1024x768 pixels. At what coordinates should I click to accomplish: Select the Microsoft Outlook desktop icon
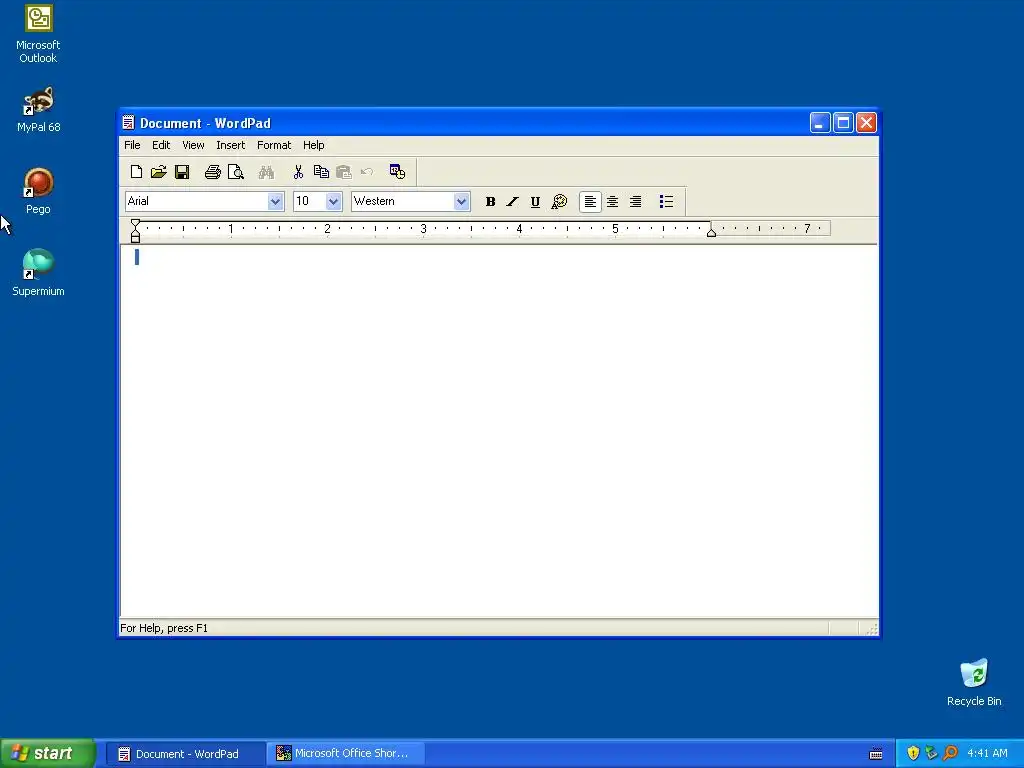[x=38, y=34]
